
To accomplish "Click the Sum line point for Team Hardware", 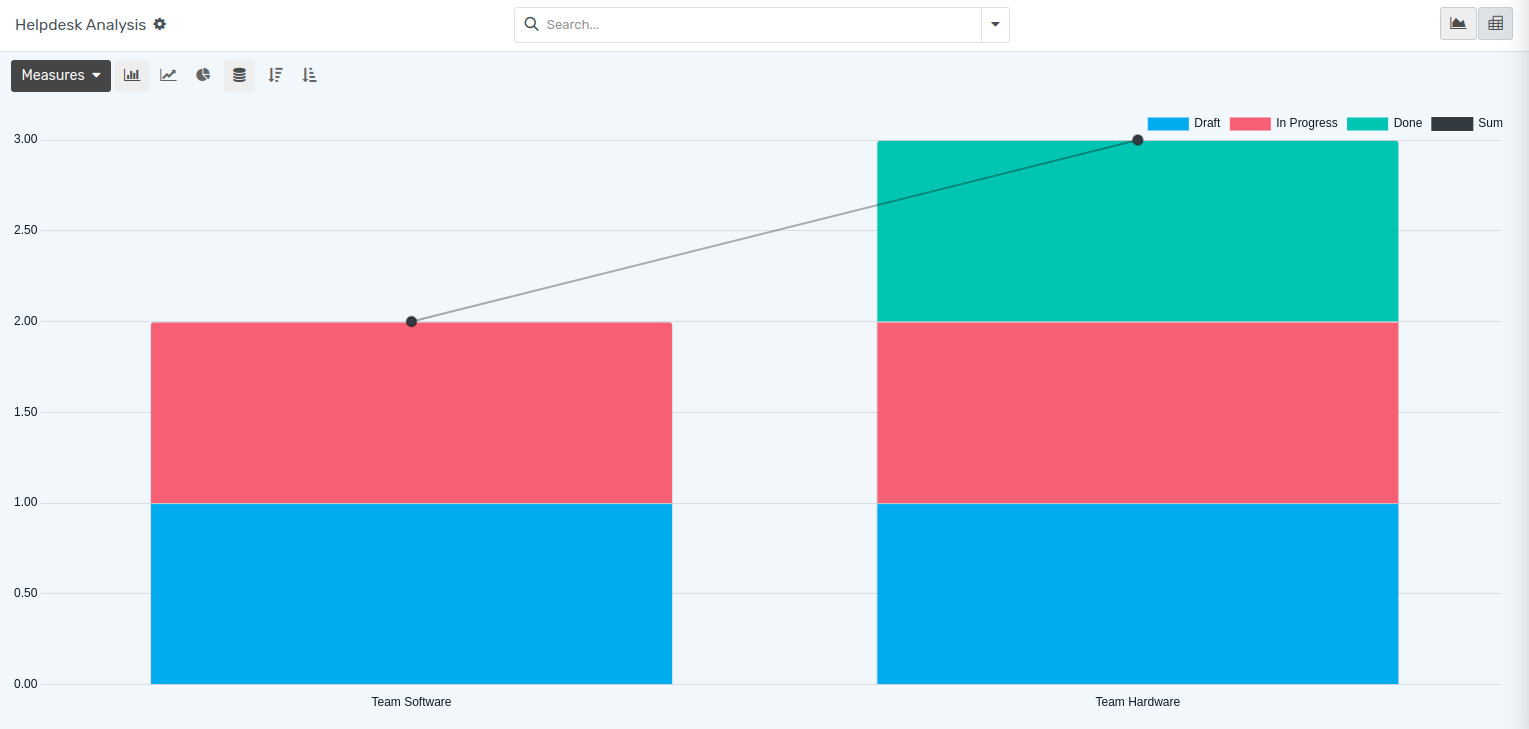I will click(1137, 140).
